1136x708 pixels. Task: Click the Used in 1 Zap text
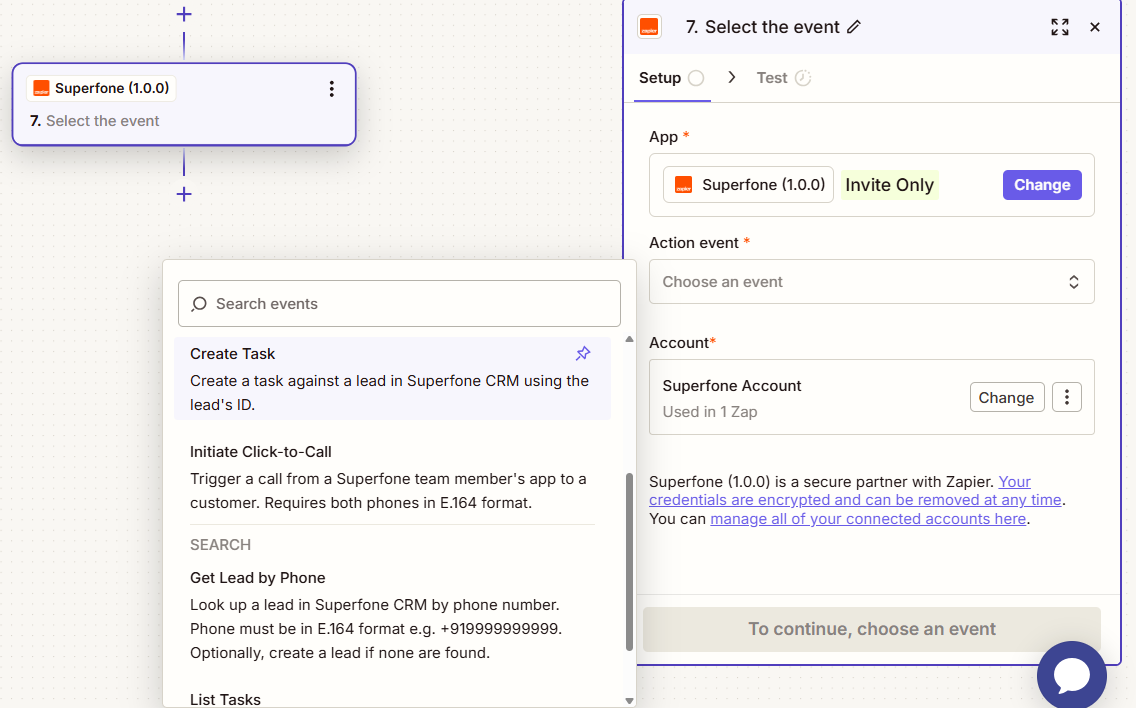710,412
